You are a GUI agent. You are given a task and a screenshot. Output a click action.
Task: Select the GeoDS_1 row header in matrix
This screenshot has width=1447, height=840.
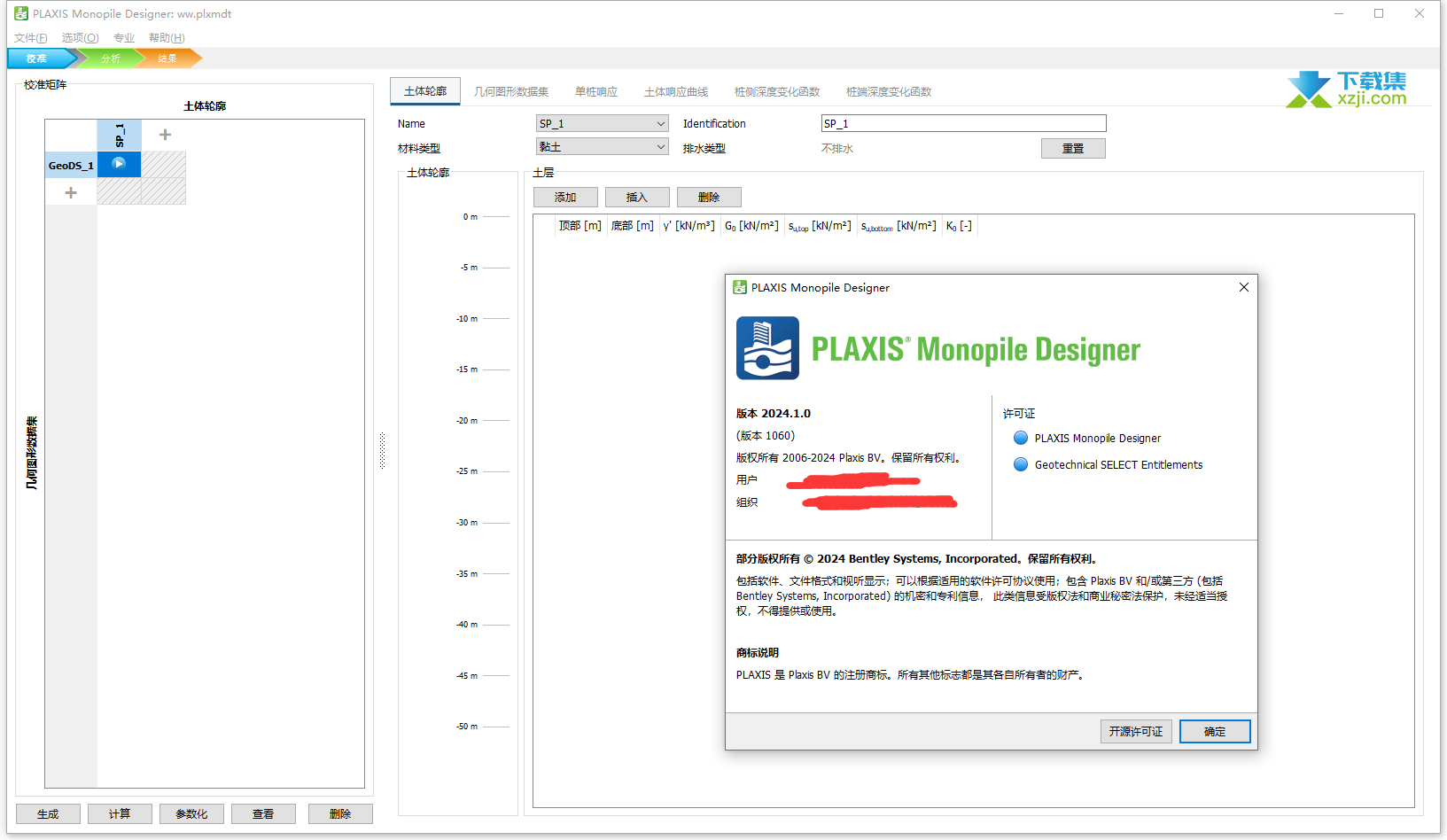click(71, 165)
